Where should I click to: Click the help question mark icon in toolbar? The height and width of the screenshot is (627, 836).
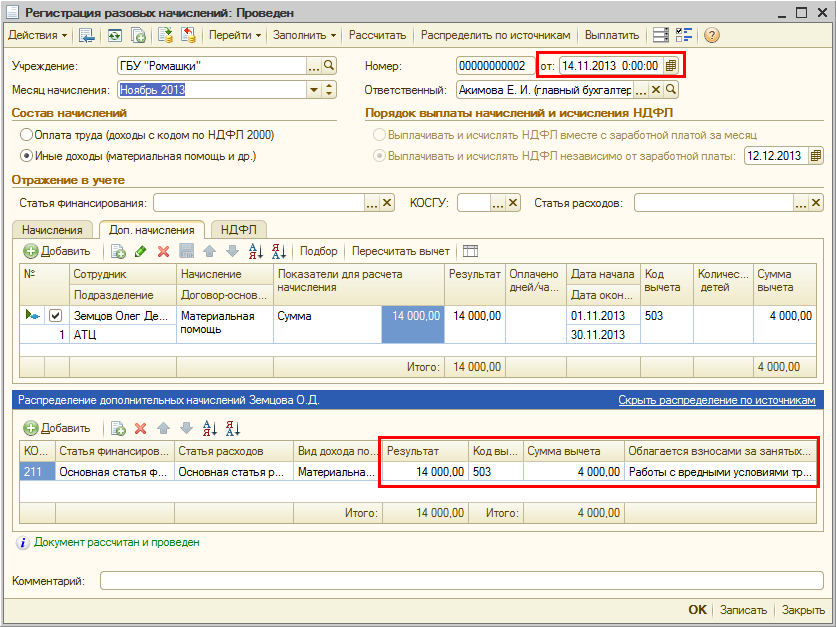[711, 35]
